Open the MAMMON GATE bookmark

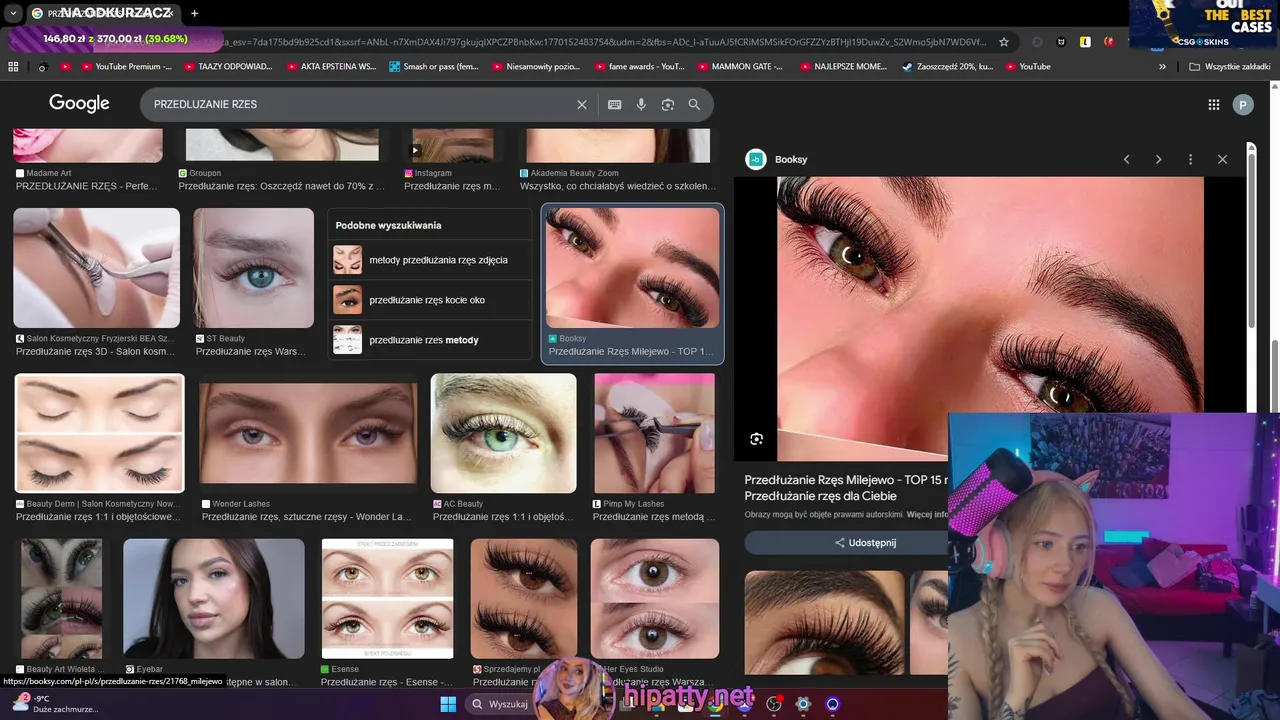tap(741, 67)
